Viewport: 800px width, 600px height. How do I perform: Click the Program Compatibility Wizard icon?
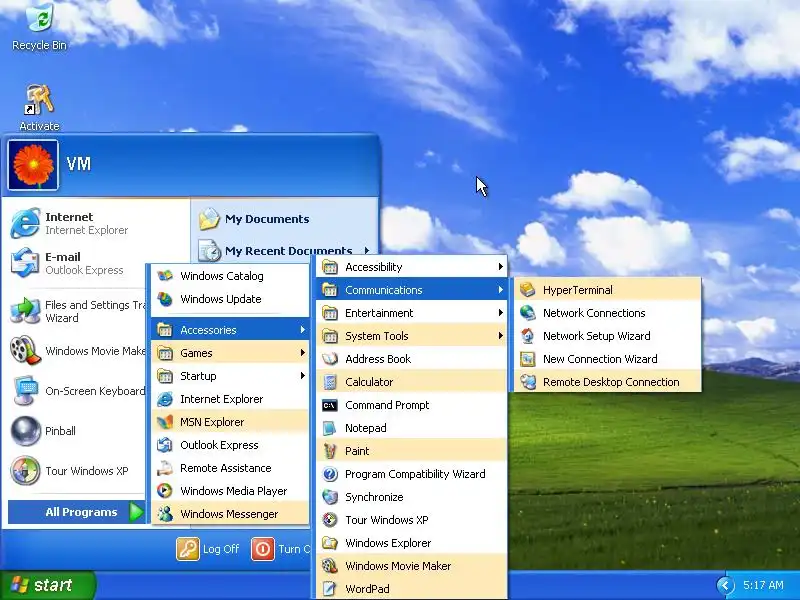(330, 474)
